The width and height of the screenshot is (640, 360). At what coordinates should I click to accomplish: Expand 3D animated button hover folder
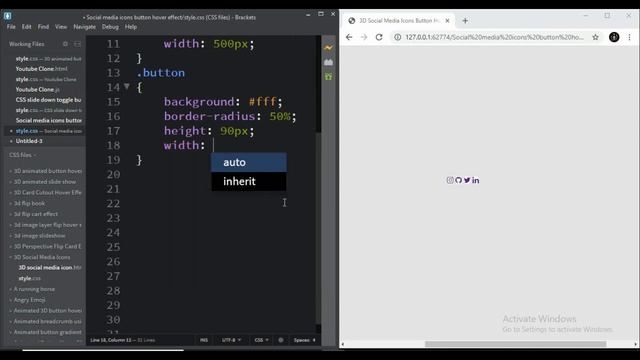pyautogui.click(x=47, y=171)
